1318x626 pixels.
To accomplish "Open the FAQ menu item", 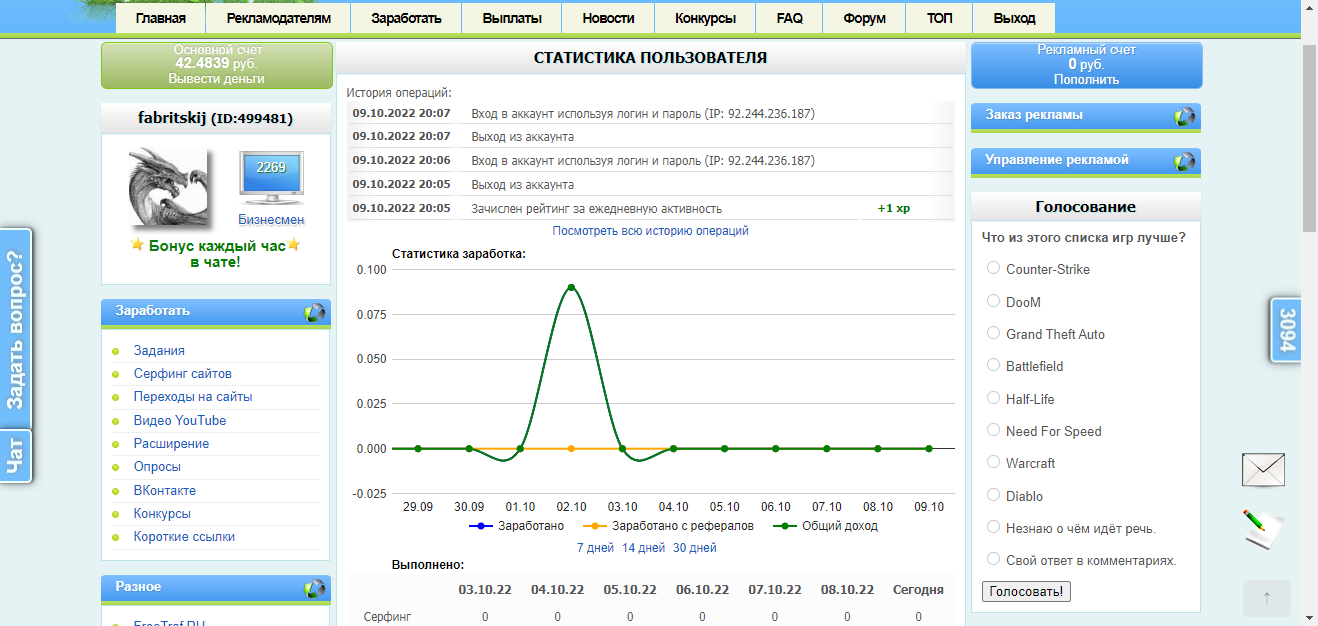I will tap(790, 18).
